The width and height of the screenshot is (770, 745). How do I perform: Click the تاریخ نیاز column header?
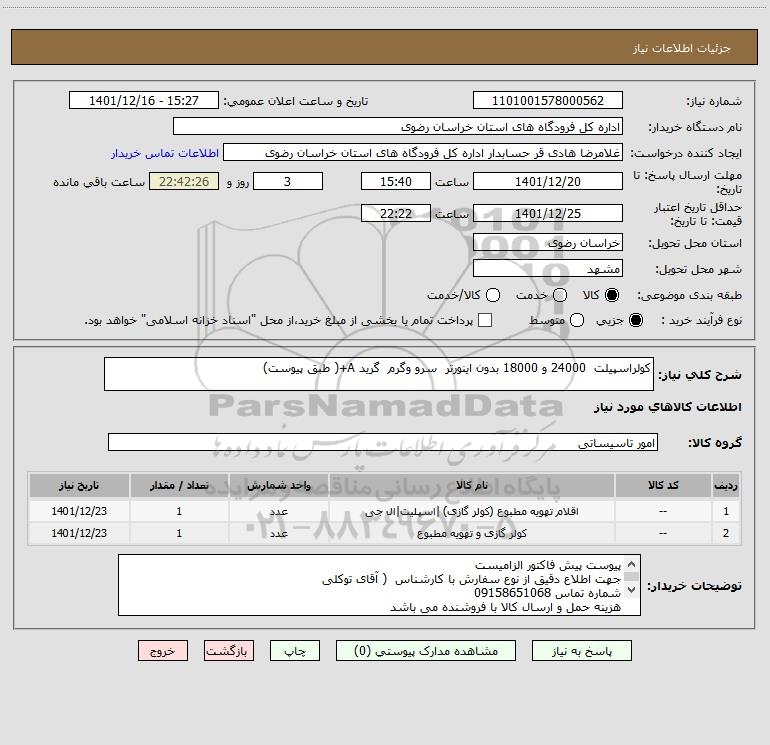click(79, 485)
